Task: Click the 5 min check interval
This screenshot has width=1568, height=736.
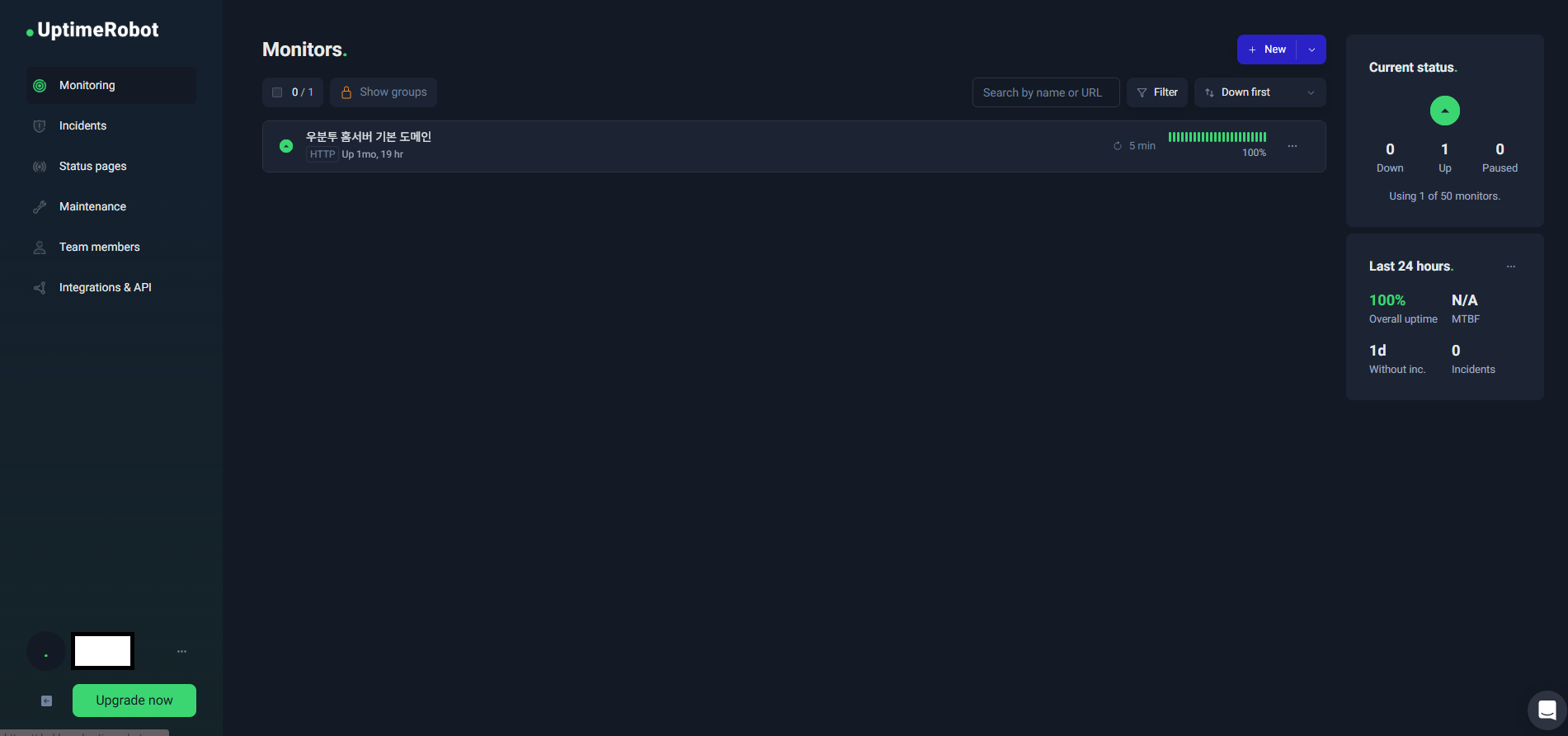Action: click(x=1142, y=146)
